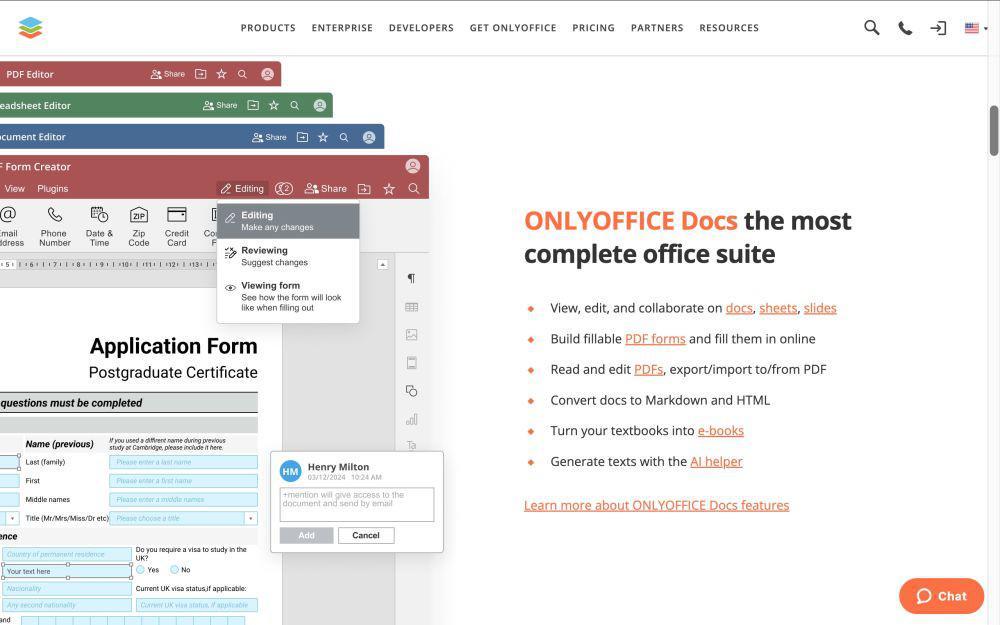1000x625 pixels.
Task: Select the Reviewing mode option
Action: coord(288,256)
